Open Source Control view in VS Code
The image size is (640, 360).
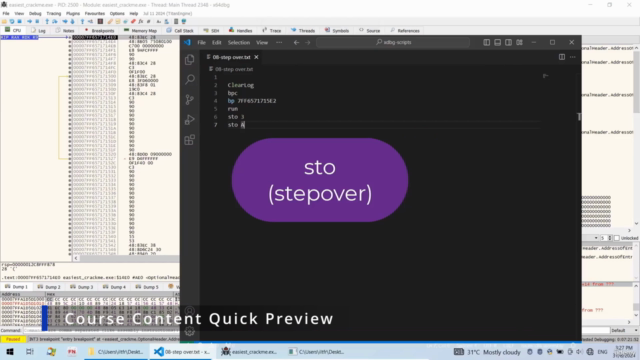[x=189, y=100]
